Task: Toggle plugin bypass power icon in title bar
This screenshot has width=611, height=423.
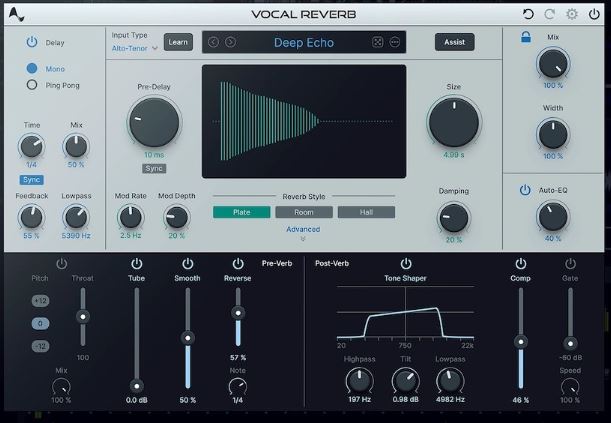Action: coord(594,14)
